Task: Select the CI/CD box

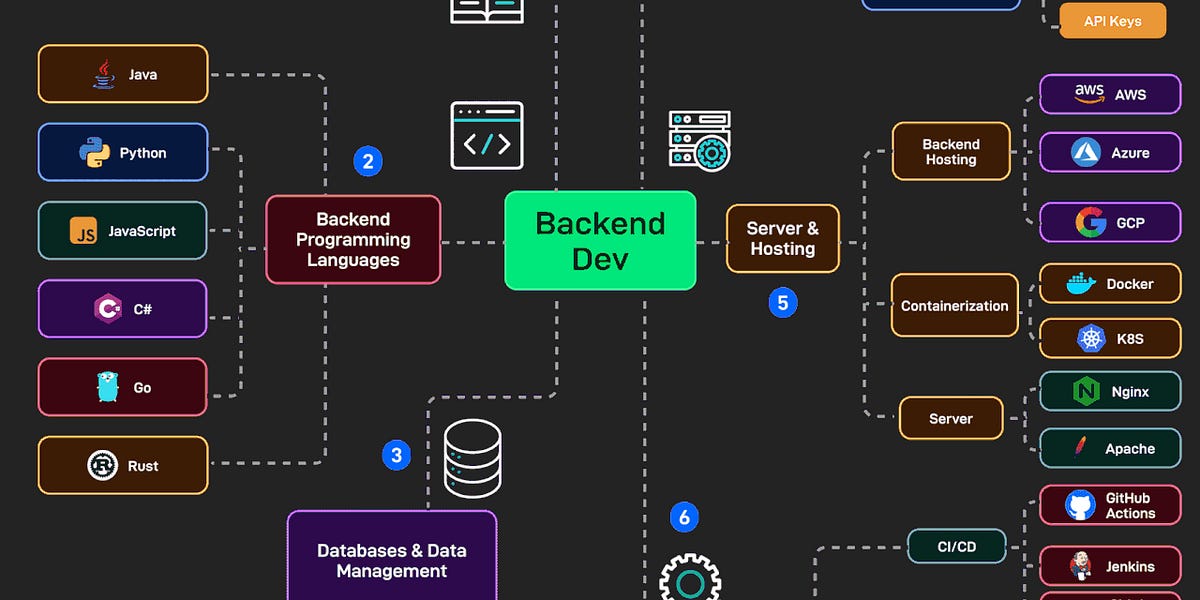Action: tap(957, 546)
